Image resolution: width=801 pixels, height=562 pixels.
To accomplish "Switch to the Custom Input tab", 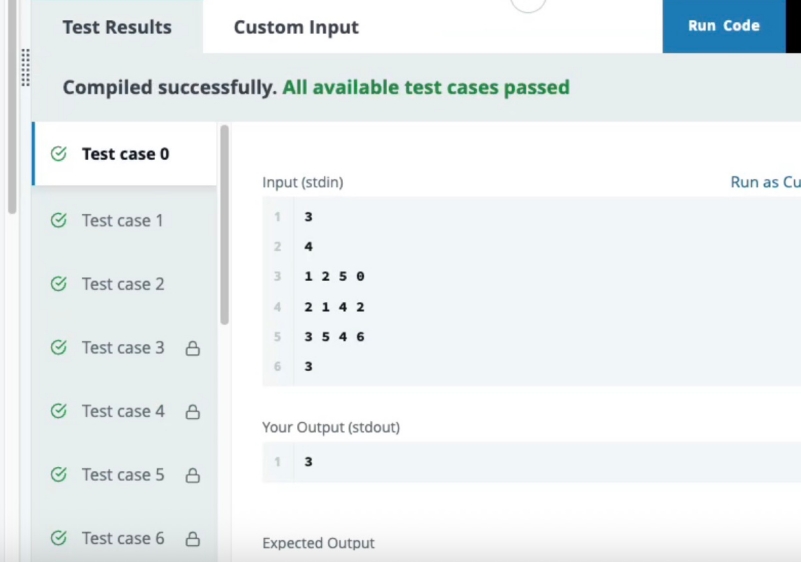I will click(x=296, y=27).
